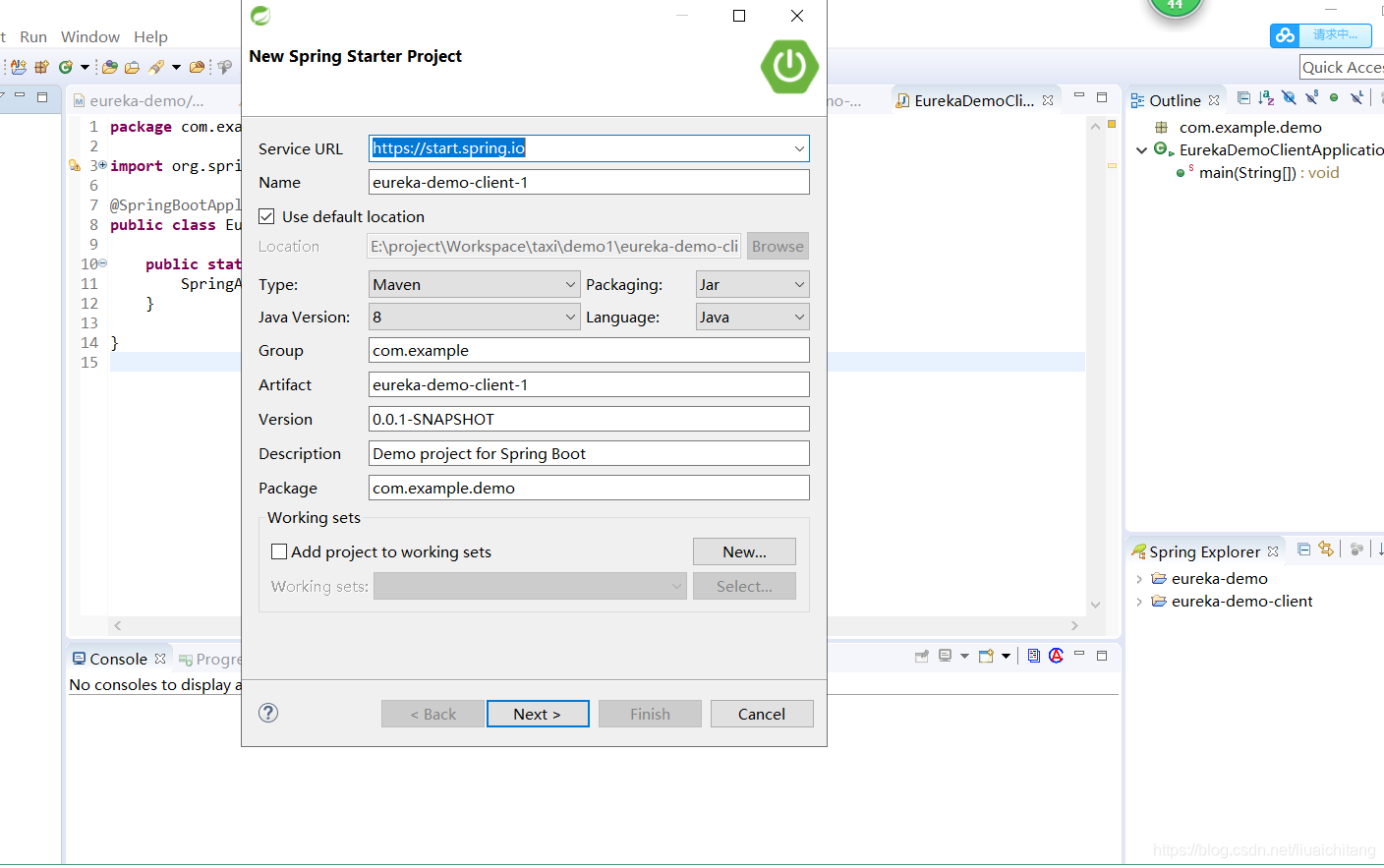Click the Sort alphabetically icon in Outline

pos(1266,97)
